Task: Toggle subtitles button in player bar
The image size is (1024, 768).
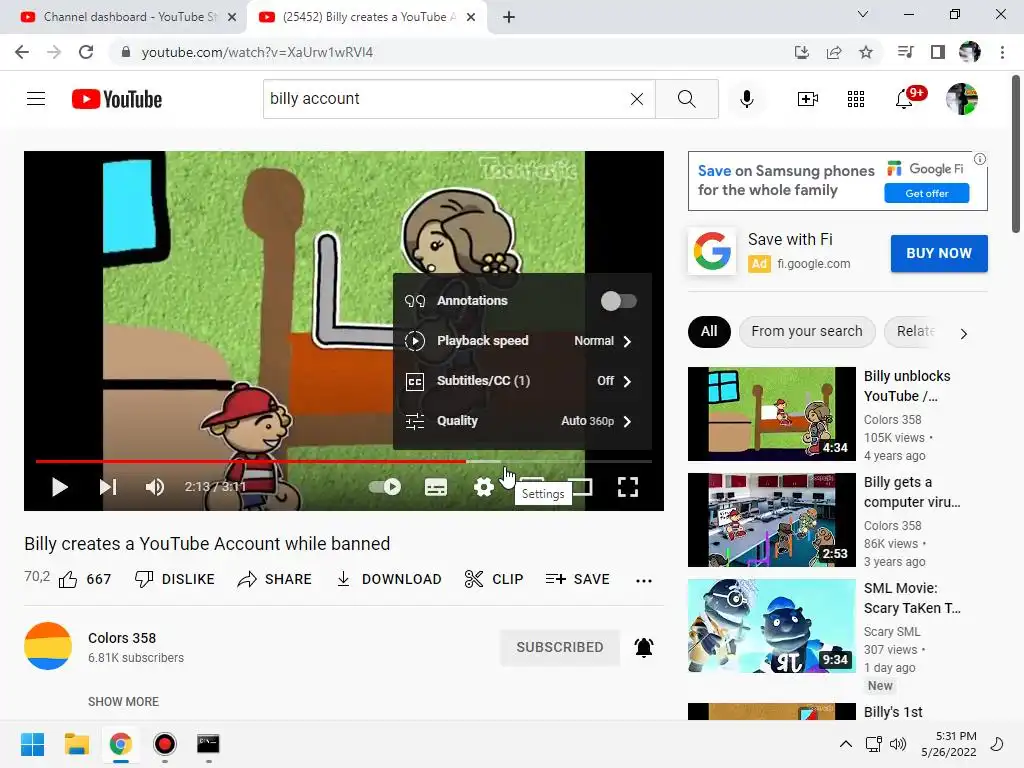Action: 436,487
